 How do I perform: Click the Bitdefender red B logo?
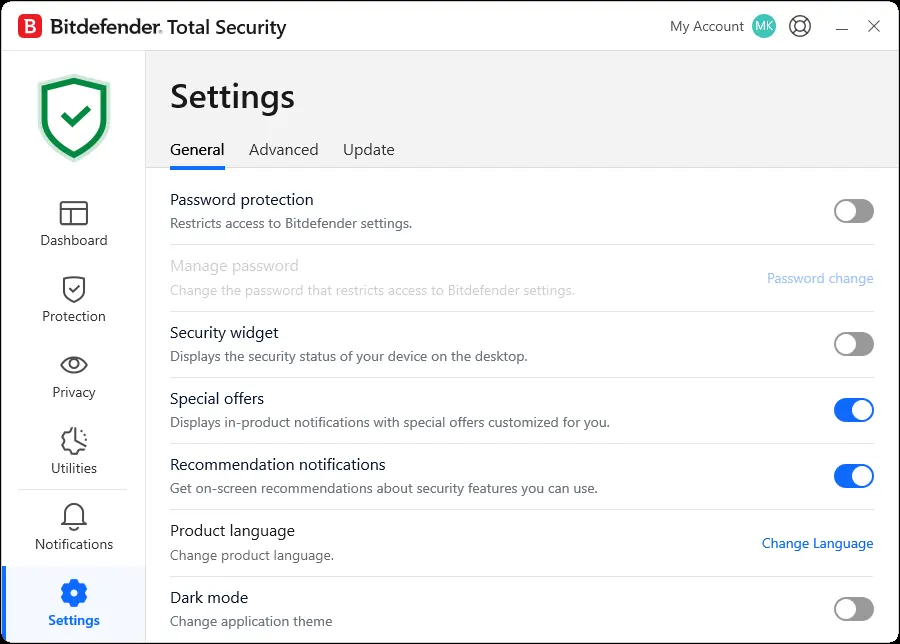pos(30,26)
